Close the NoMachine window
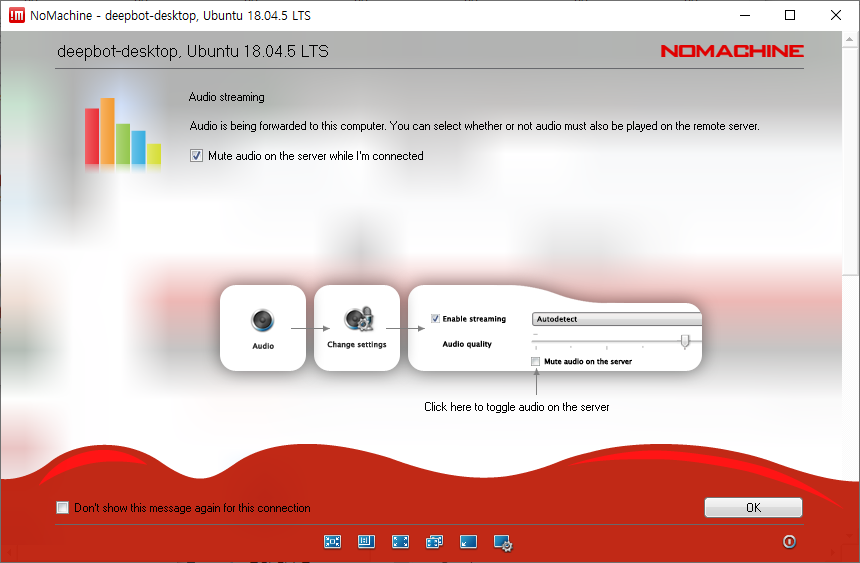The height and width of the screenshot is (563, 860). (x=836, y=15)
